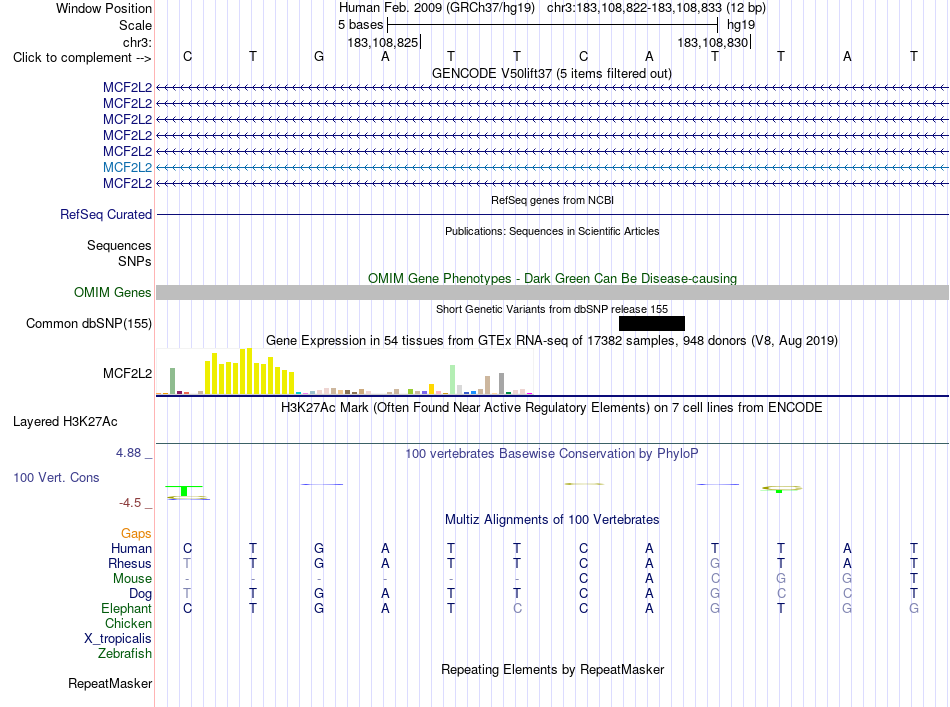
Task: Click the 'chr3:' ruler label
Action: click(137, 42)
